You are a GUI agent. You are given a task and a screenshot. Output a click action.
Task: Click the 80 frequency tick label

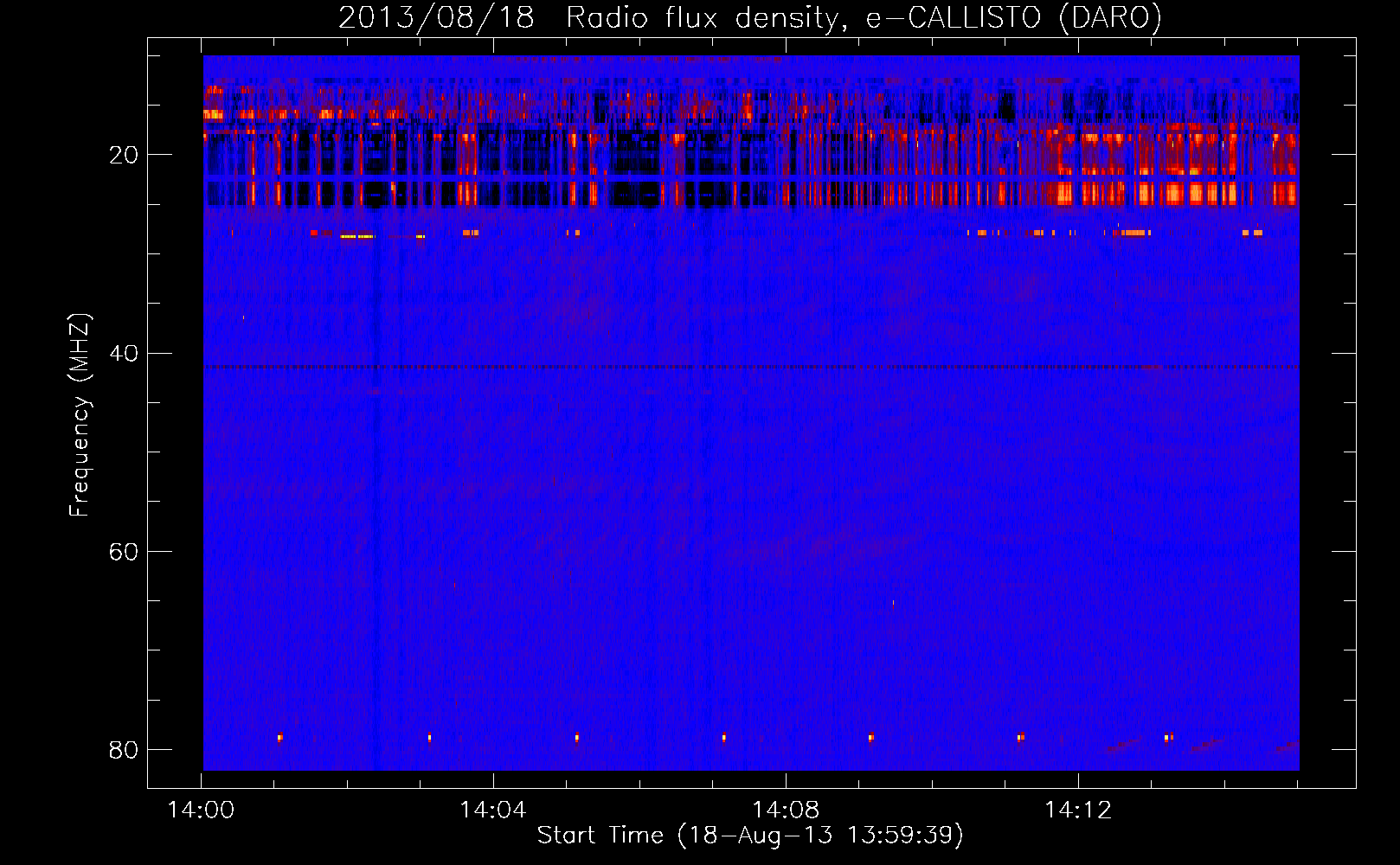123,750
